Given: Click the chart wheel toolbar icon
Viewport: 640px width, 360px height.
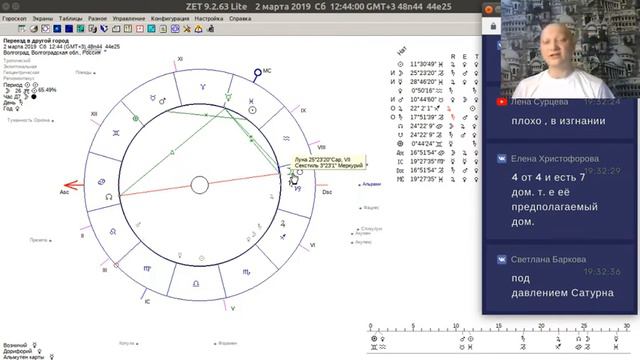Looking at the screenshot, I should 45,29.
